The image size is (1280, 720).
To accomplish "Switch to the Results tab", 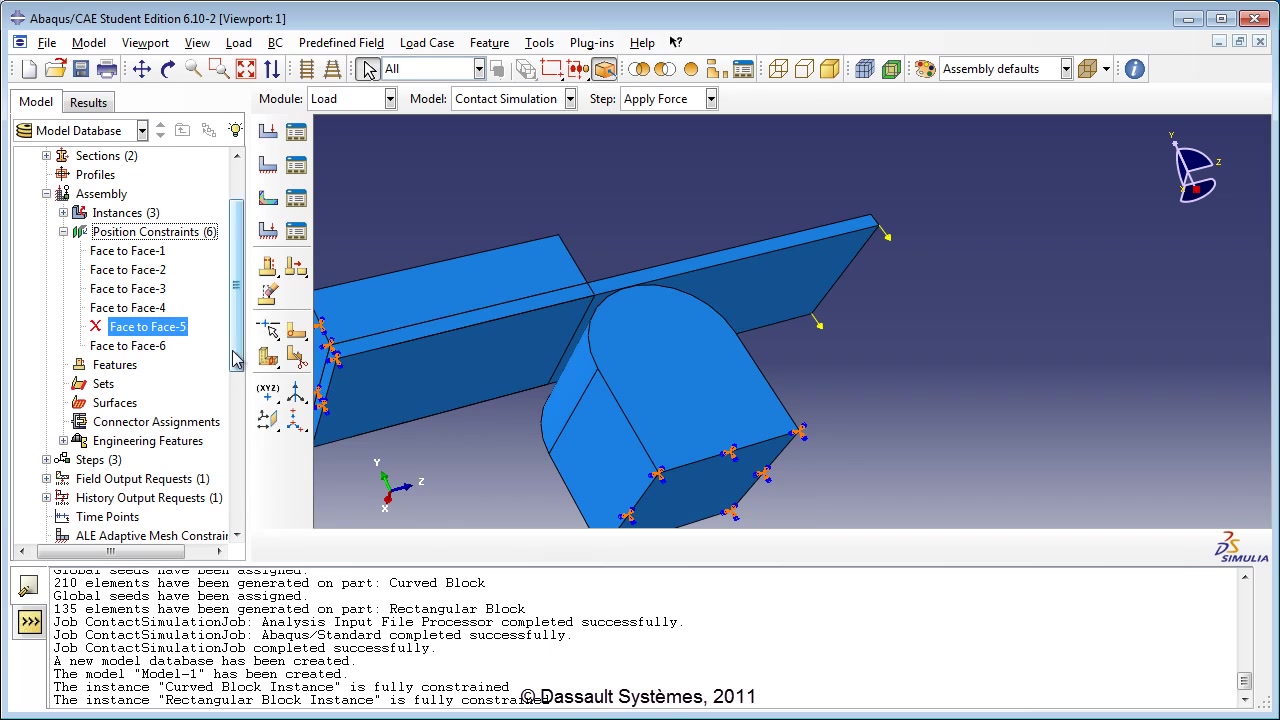I will [x=88, y=102].
